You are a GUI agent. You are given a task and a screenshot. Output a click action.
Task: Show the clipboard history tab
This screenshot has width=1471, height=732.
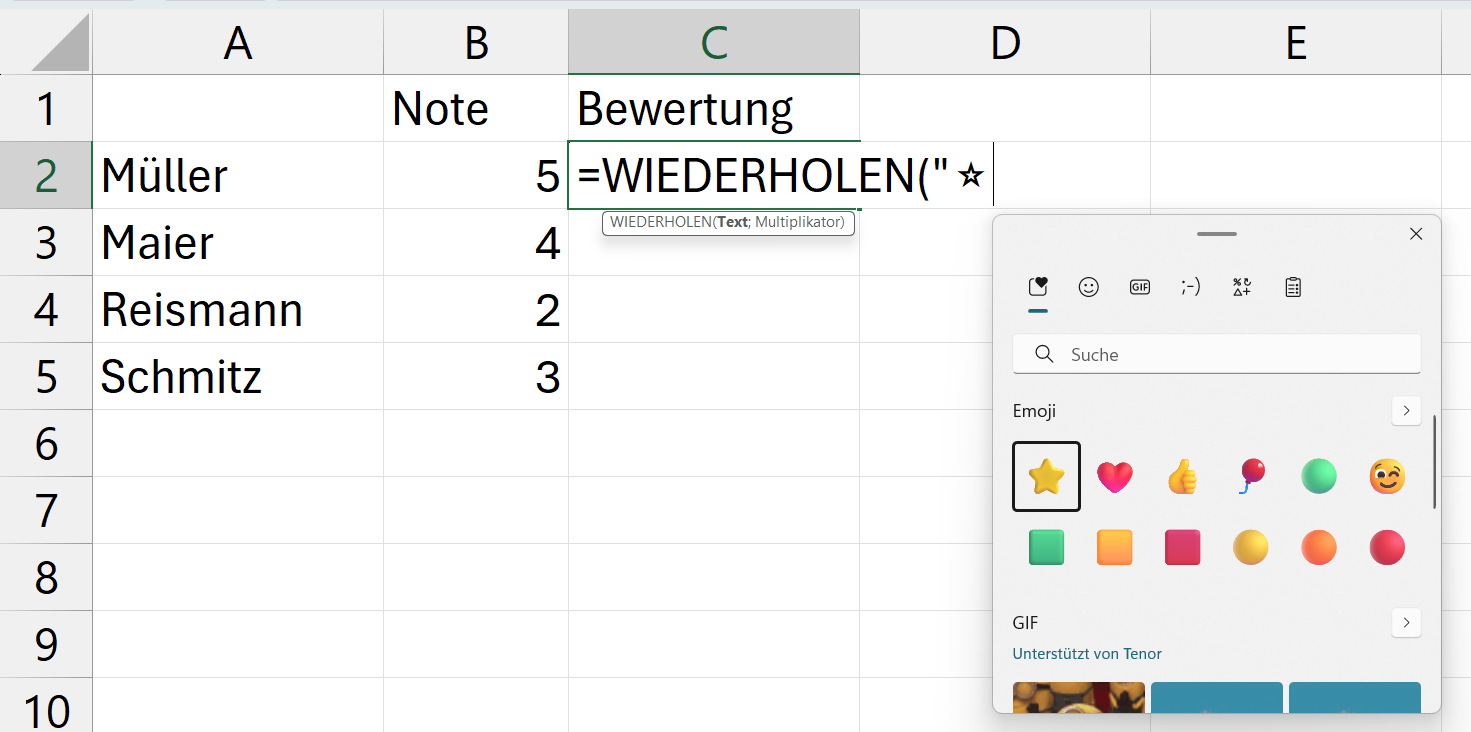pyautogui.click(x=1292, y=287)
